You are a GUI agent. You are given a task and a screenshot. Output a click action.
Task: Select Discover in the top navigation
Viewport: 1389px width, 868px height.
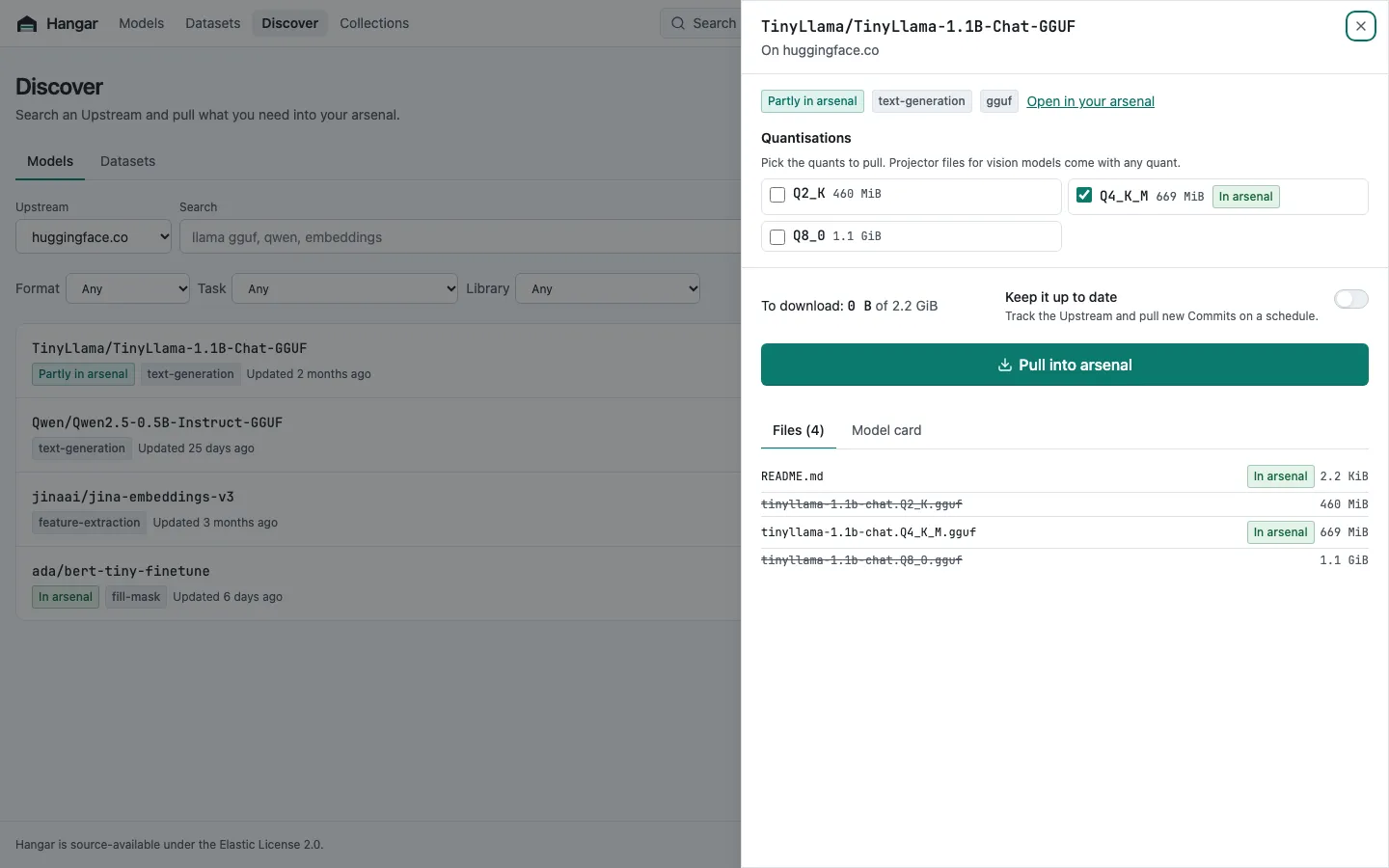click(289, 23)
